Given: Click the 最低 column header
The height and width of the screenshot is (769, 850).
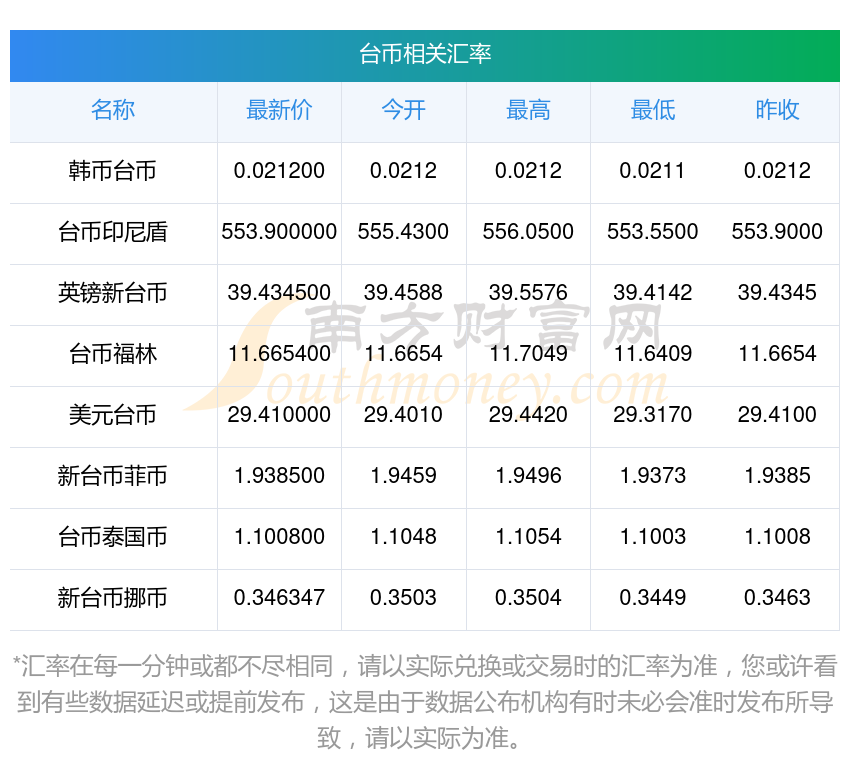Looking at the screenshot, I should coord(653,110).
